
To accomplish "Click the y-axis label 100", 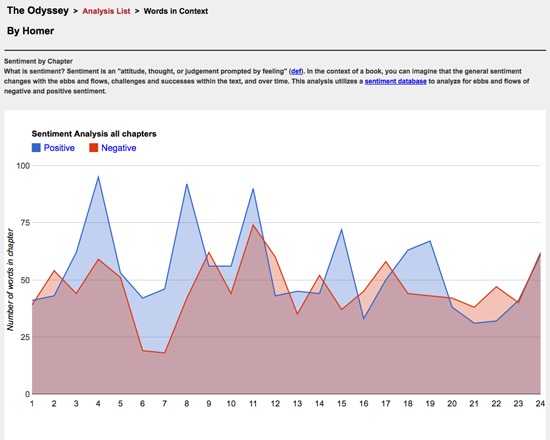I will coord(23,165).
